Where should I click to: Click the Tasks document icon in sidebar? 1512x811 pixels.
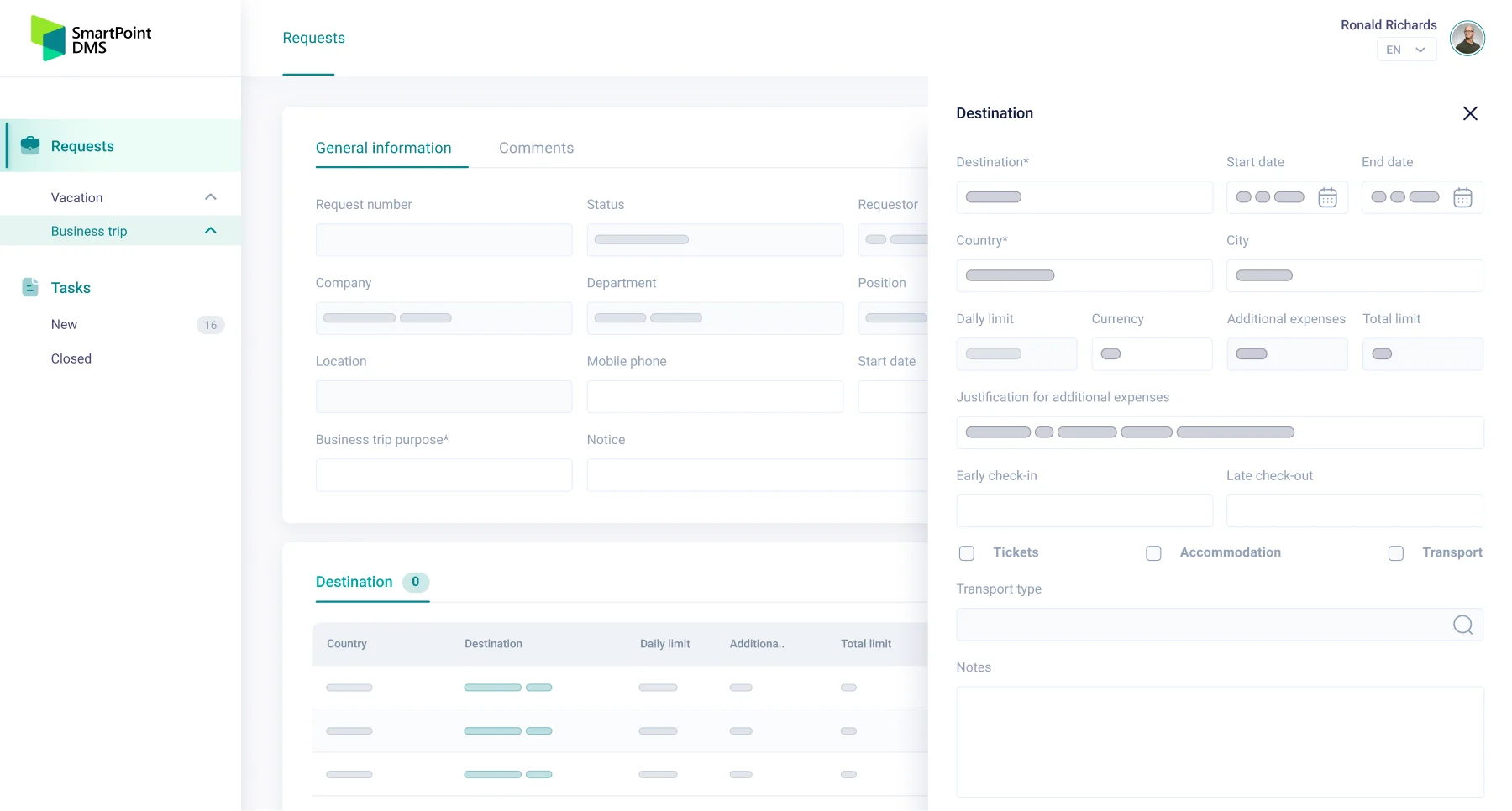[30, 287]
